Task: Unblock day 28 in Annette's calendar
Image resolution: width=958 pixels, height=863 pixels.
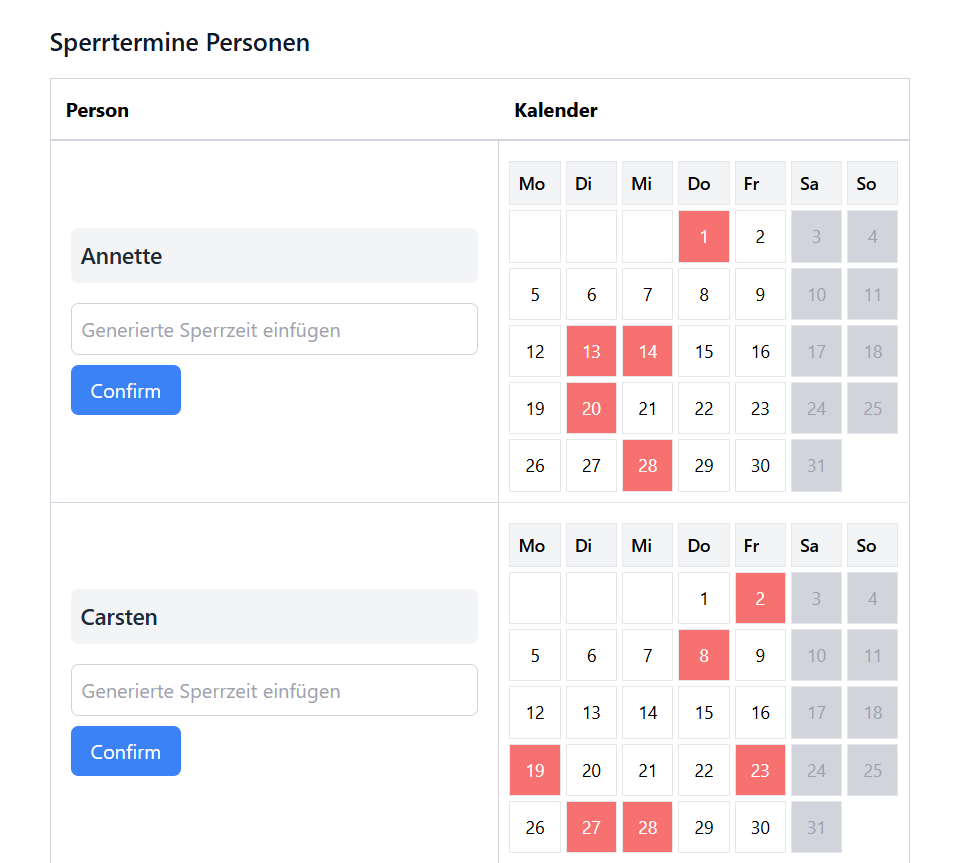Action: pyautogui.click(x=647, y=465)
